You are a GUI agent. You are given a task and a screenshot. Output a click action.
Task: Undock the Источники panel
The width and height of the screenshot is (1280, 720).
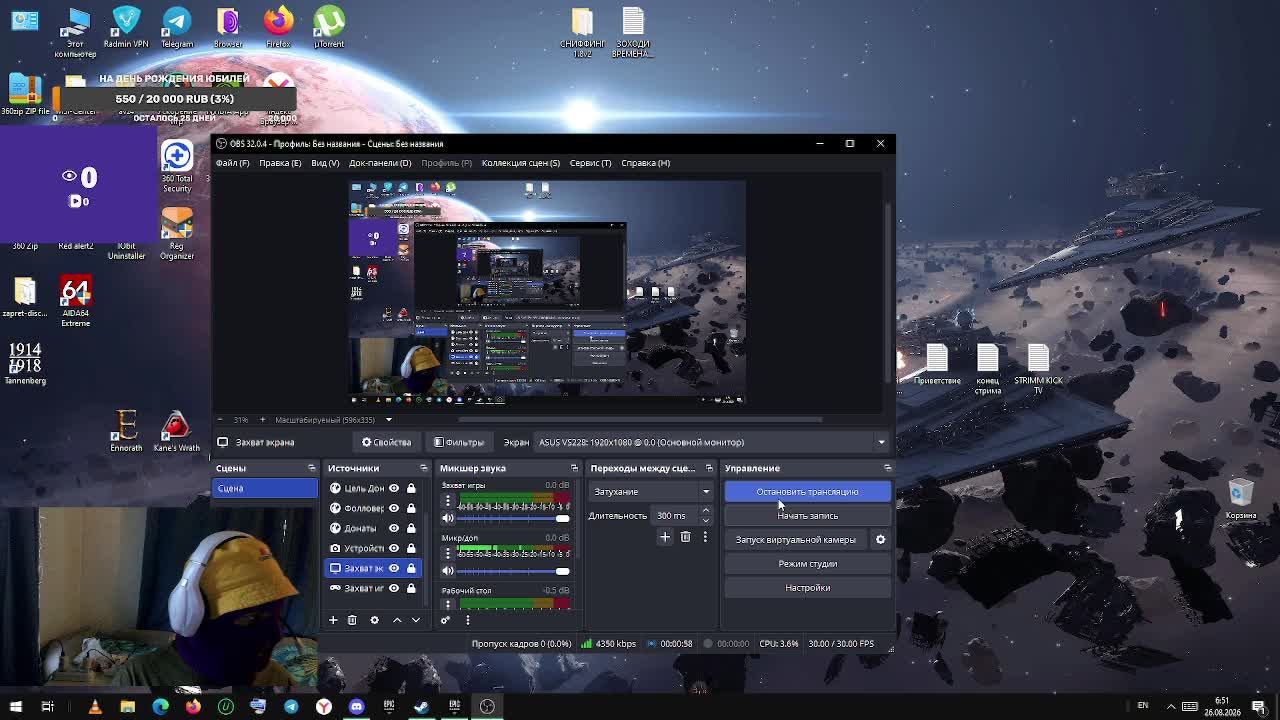(x=423, y=468)
